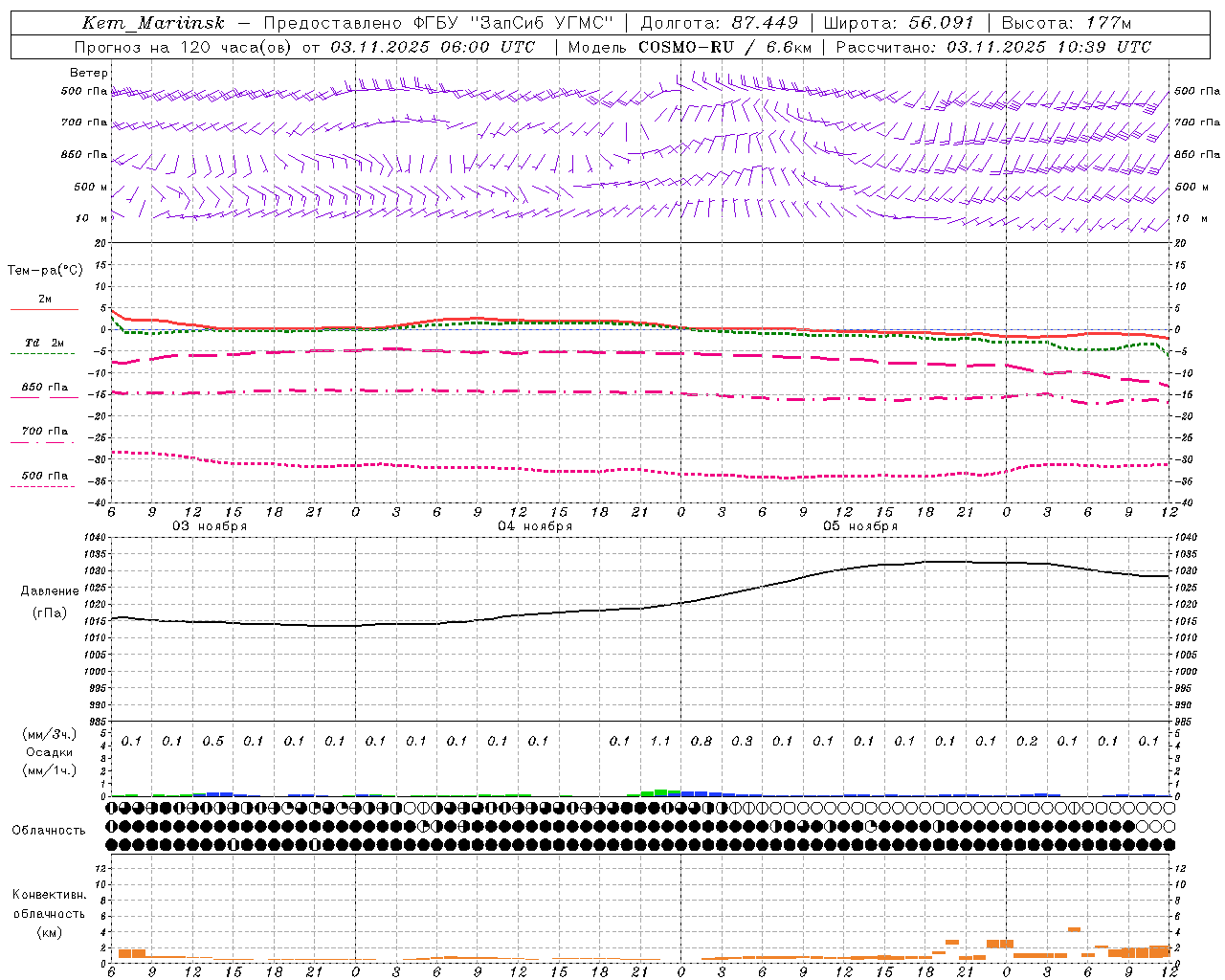This screenshot has height=980, width=1225.
Task: Click the '04 ноября' date label
Action: [x=535, y=526]
